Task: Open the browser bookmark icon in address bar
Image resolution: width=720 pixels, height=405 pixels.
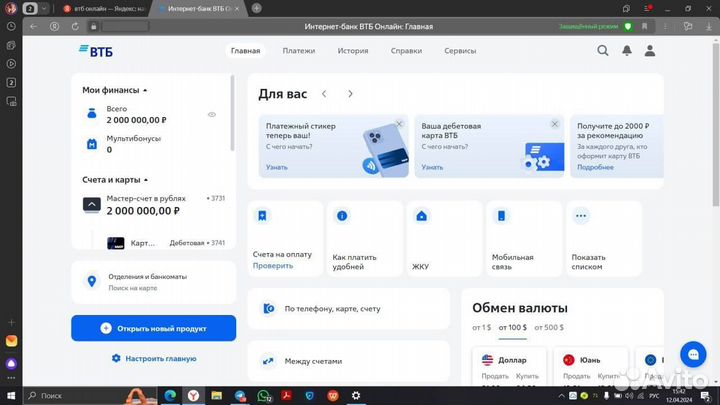Action: (x=645, y=27)
